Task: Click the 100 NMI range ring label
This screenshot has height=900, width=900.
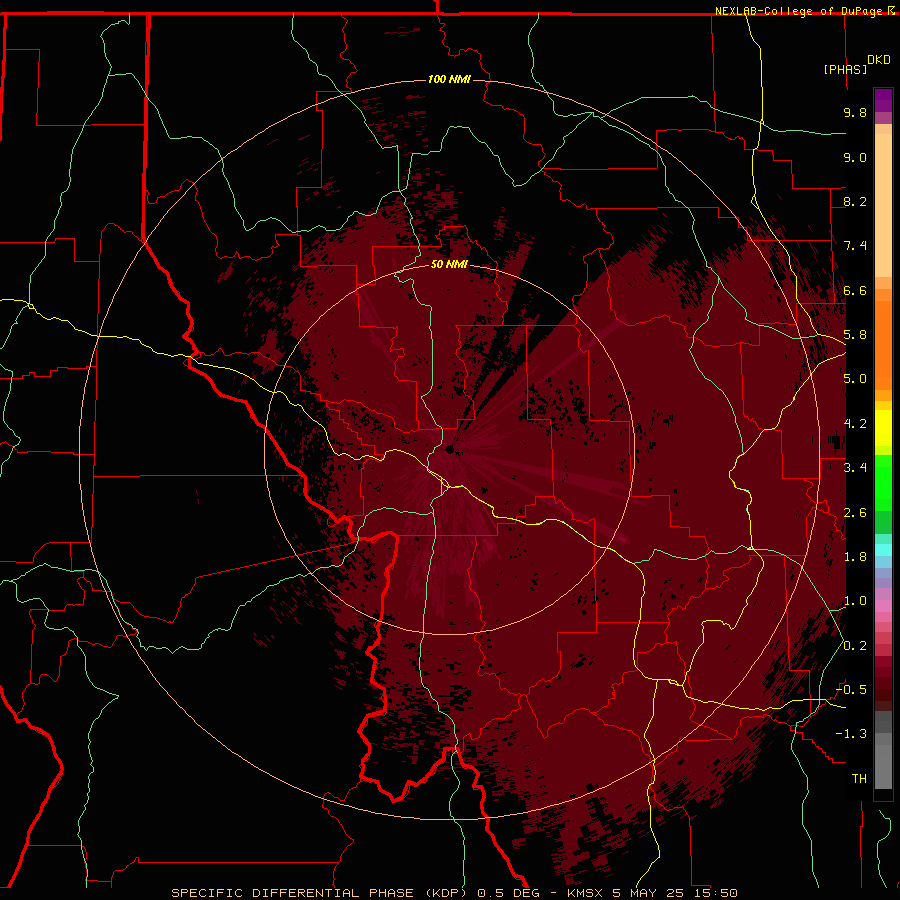Action: [449, 79]
